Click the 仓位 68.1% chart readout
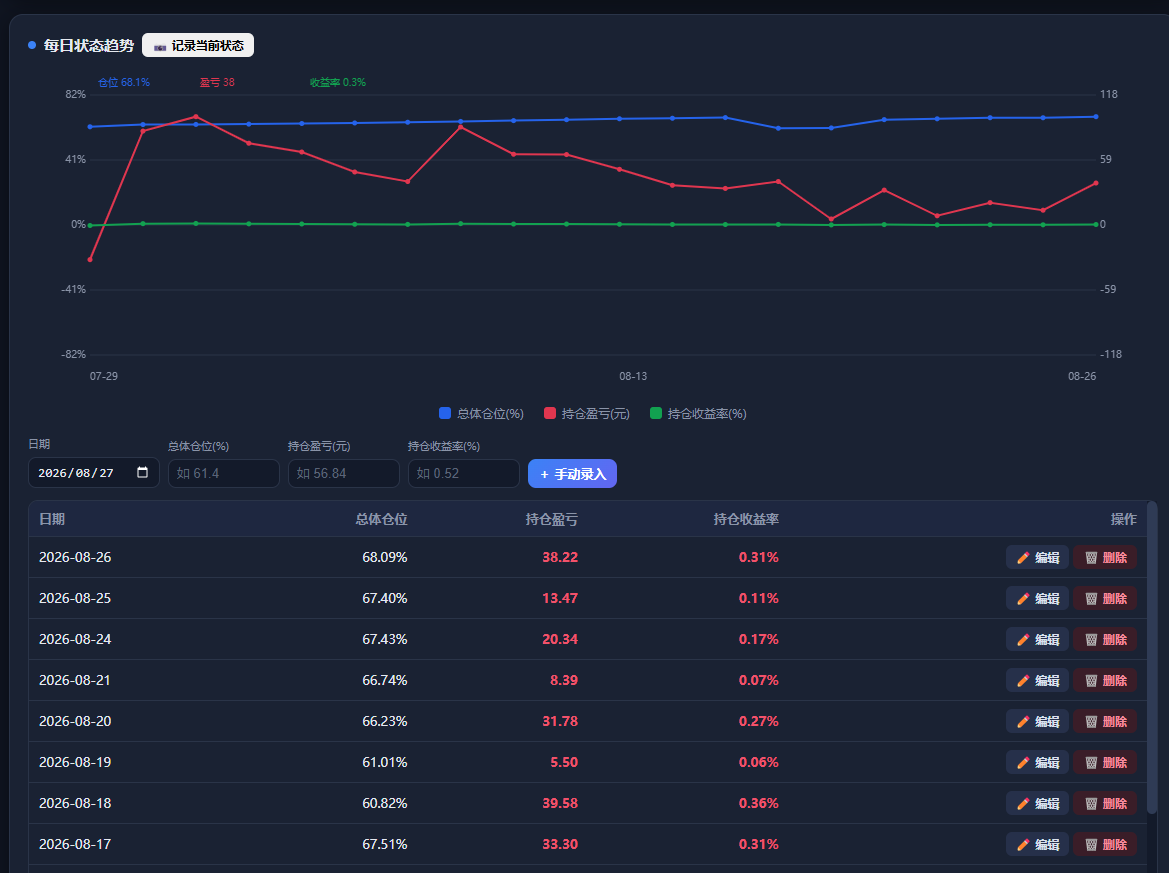The height and width of the screenshot is (873, 1169). pyautogui.click(x=124, y=82)
